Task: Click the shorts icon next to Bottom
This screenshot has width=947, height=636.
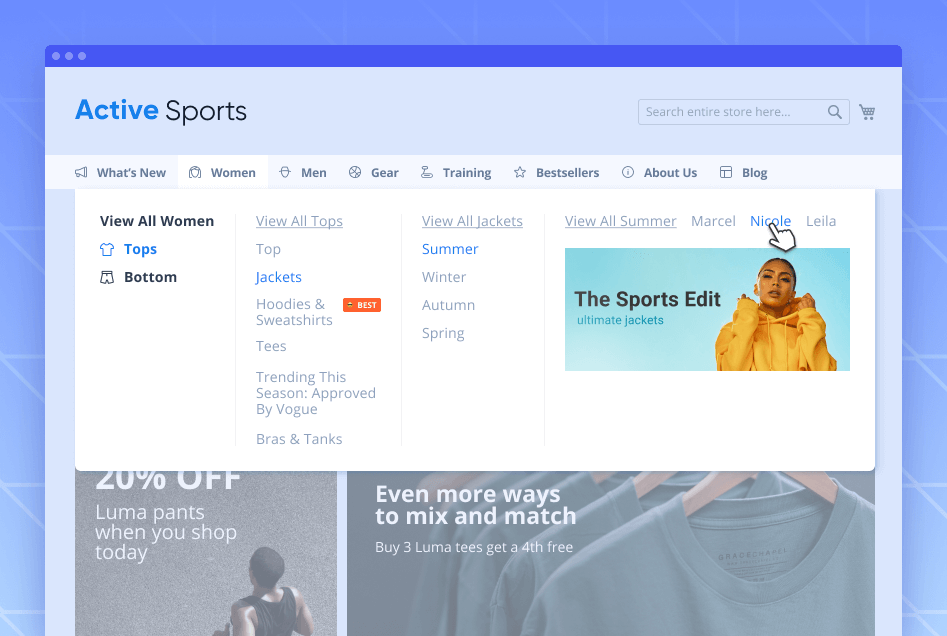Action: pos(107,278)
